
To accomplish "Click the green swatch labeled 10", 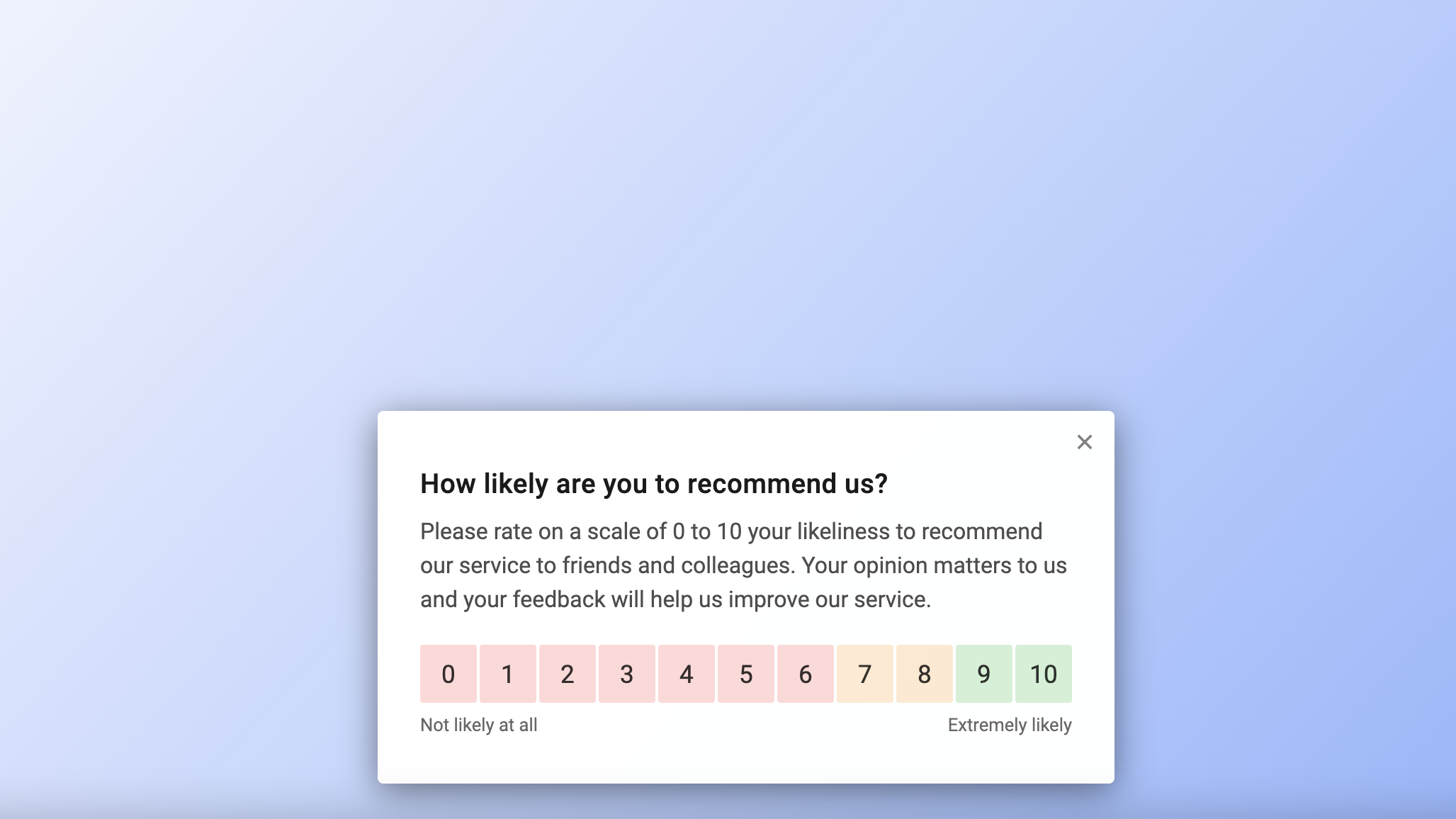I will [1044, 674].
